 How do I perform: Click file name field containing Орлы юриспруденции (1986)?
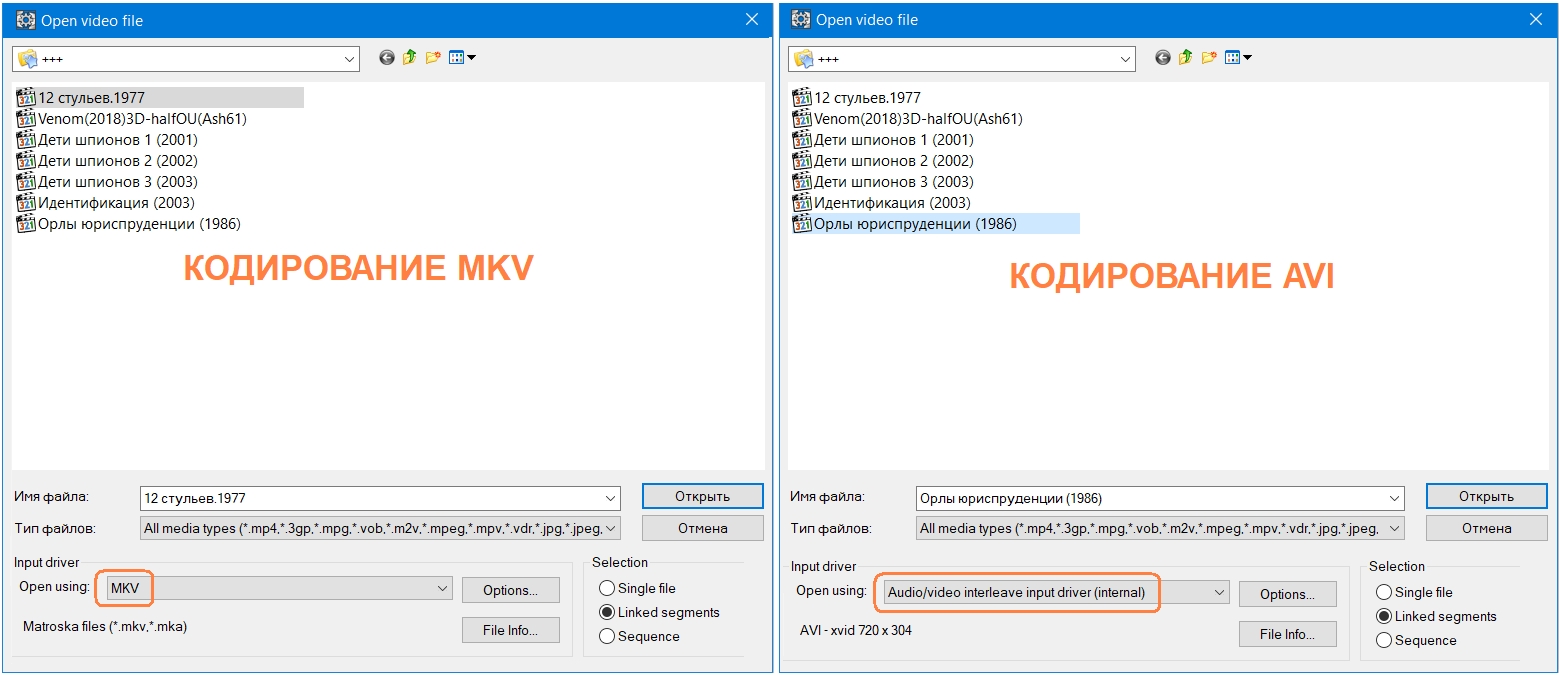(1150, 498)
